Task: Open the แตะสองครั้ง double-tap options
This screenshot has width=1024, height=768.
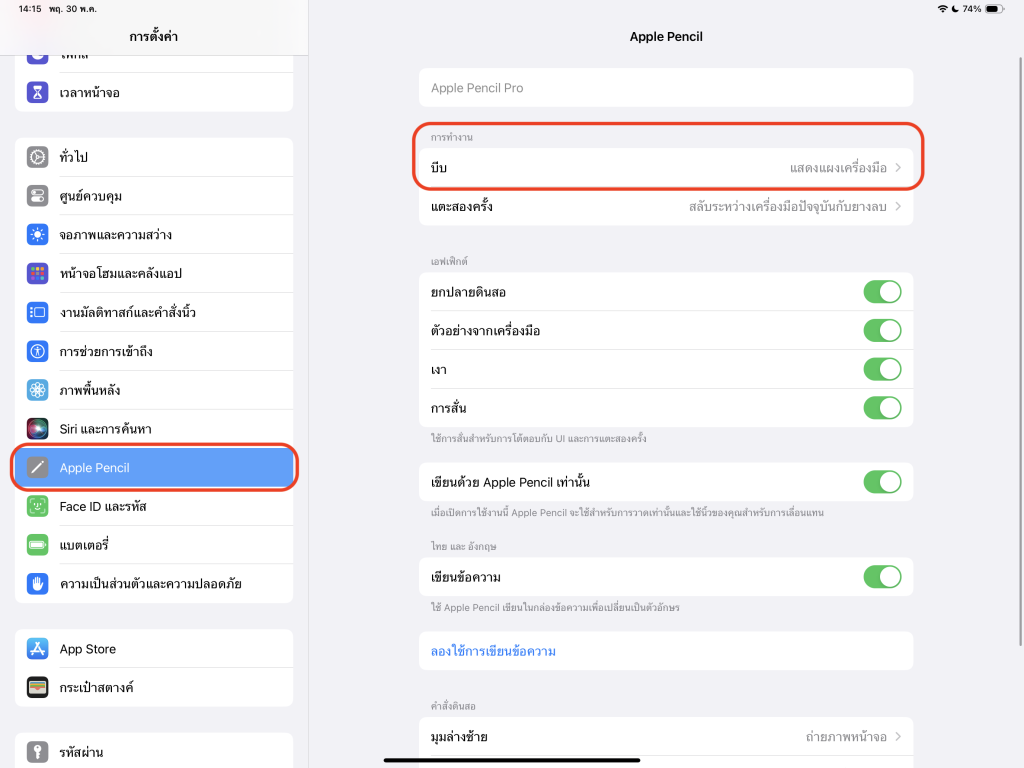Action: coord(665,207)
